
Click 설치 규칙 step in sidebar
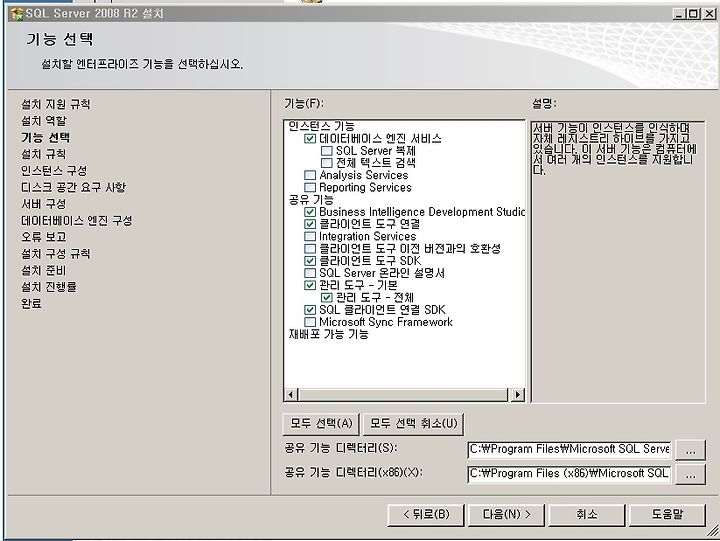(44, 154)
